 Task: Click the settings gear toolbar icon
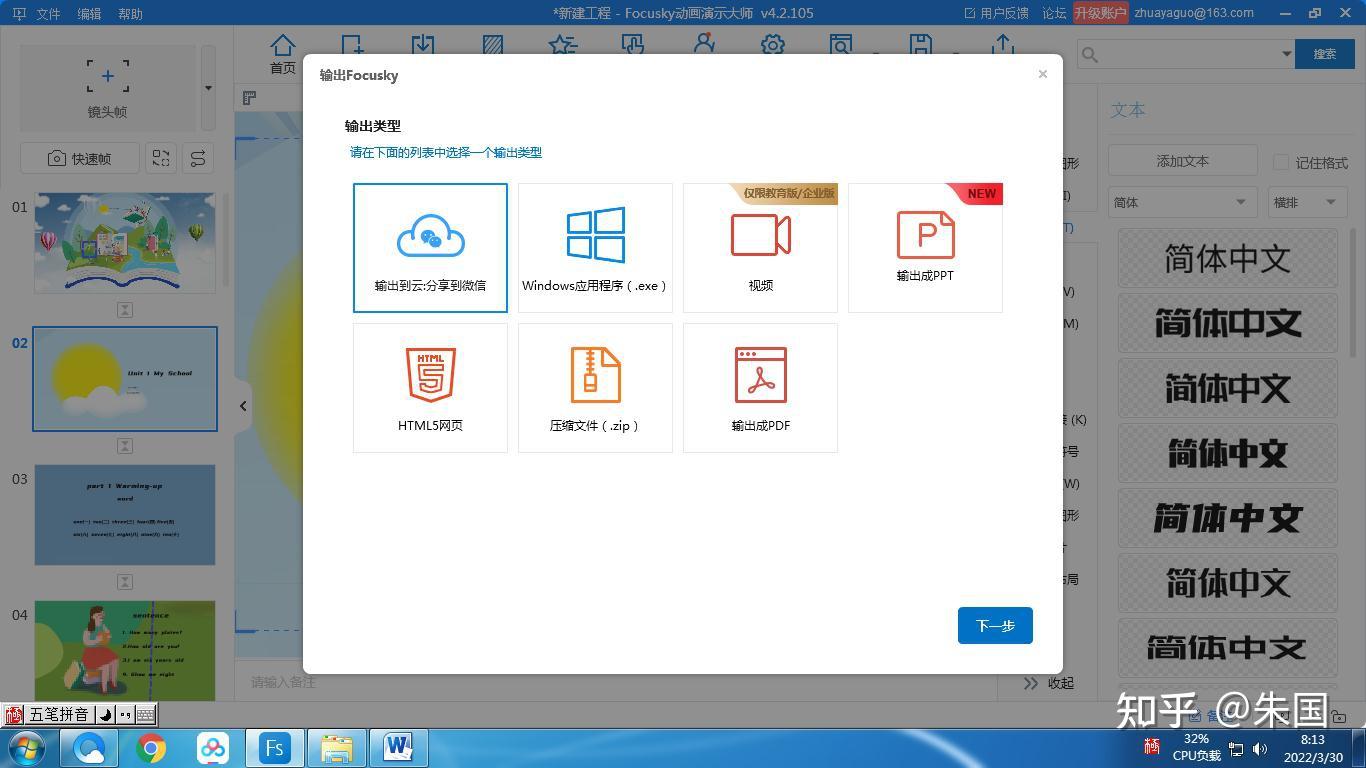(773, 46)
